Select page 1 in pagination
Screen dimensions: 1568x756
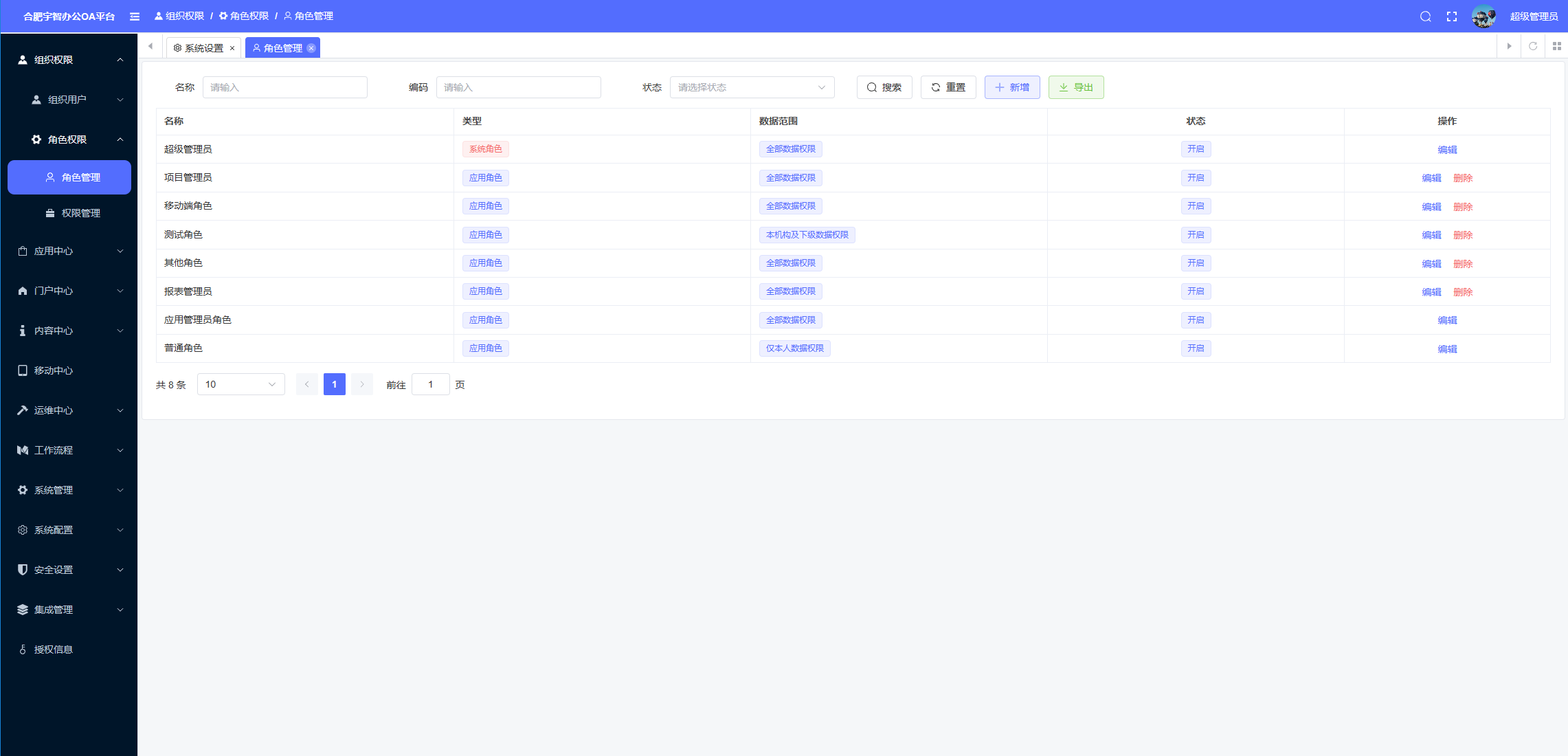(335, 384)
